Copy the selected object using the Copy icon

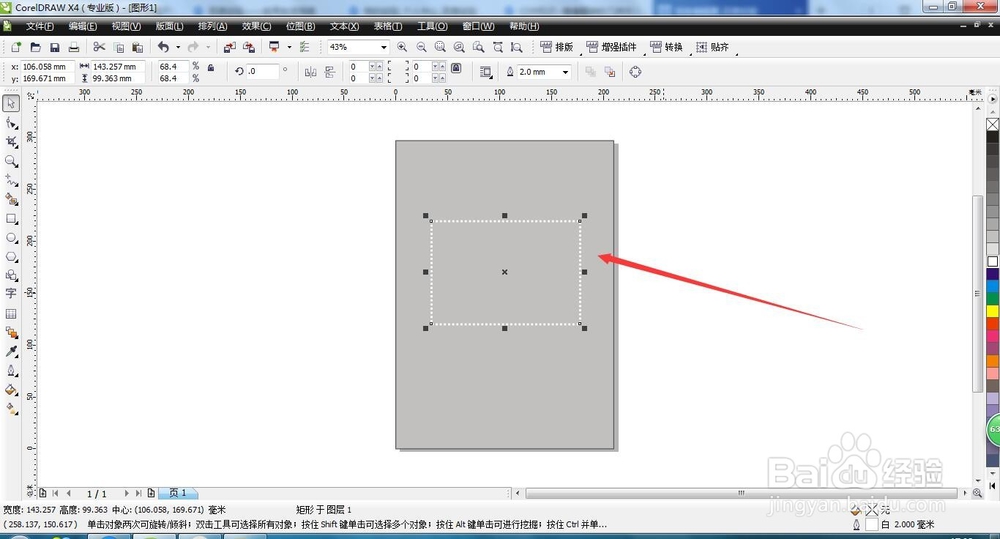[x=119, y=47]
